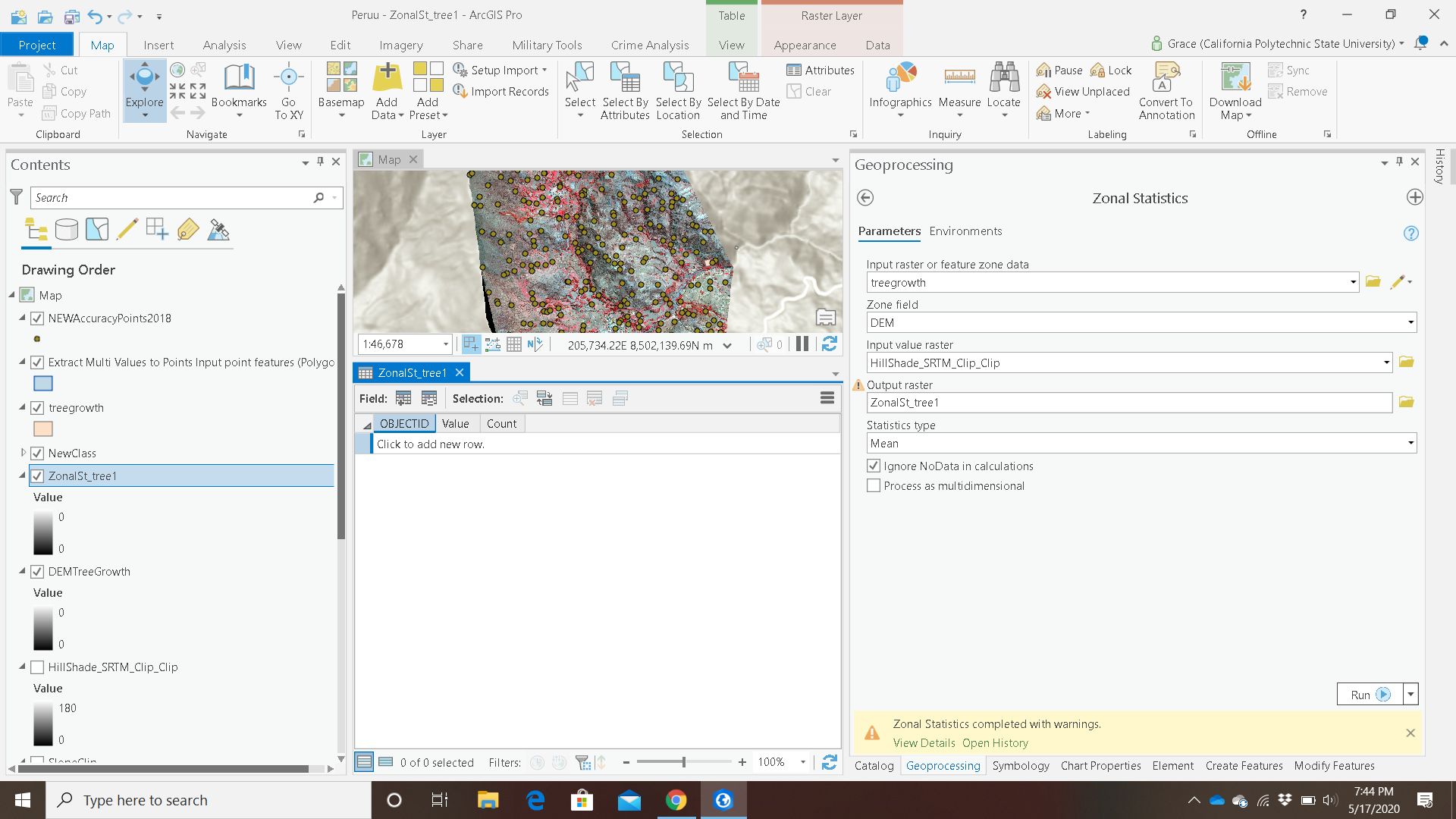The width and height of the screenshot is (1456, 819).
Task: Click Add Data icon
Action: coord(387,78)
